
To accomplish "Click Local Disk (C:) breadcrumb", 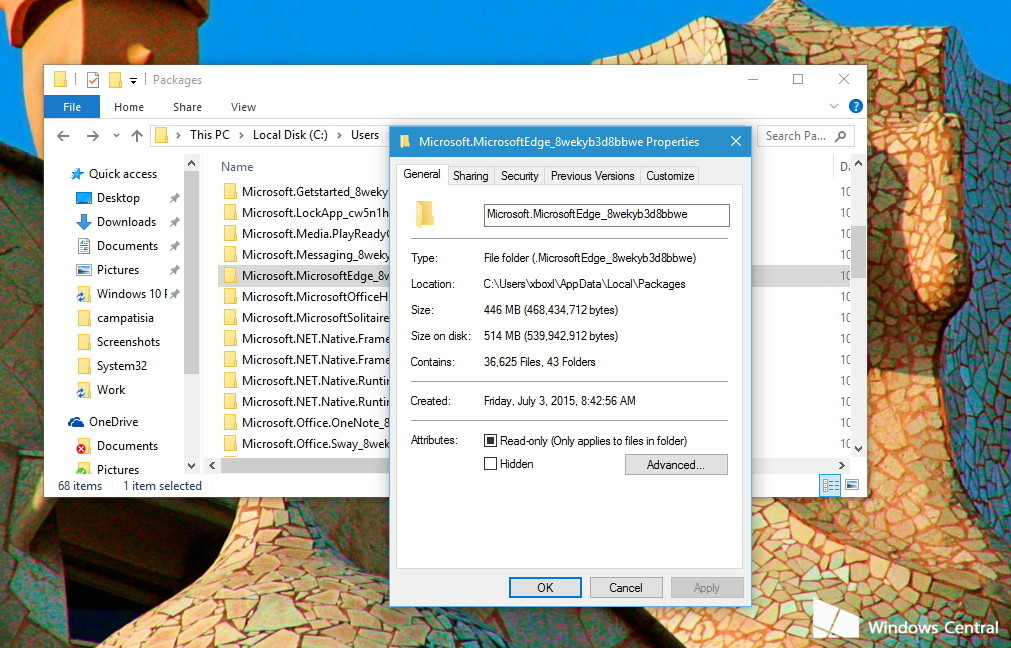I will pos(290,135).
